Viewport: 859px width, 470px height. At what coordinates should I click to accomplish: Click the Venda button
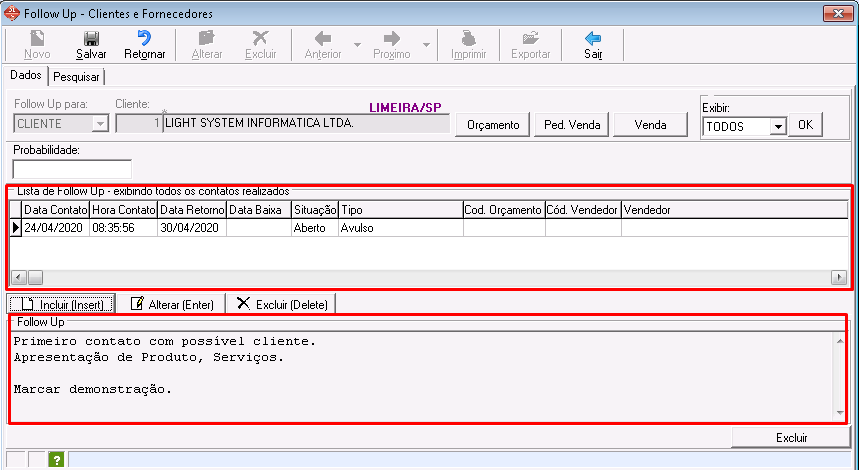click(650, 125)
